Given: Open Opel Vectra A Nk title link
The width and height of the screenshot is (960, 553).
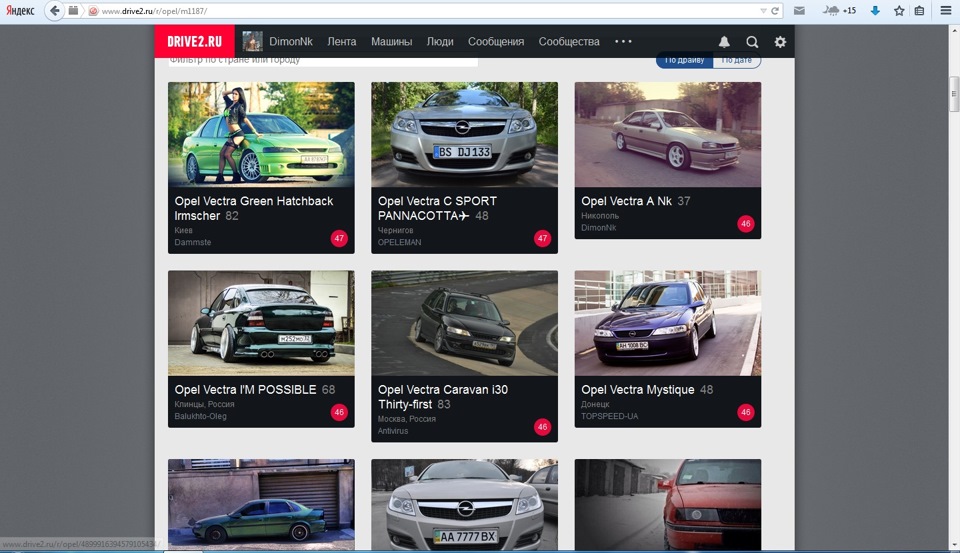Looking at the screenshot, I should [x=626, y=201].
